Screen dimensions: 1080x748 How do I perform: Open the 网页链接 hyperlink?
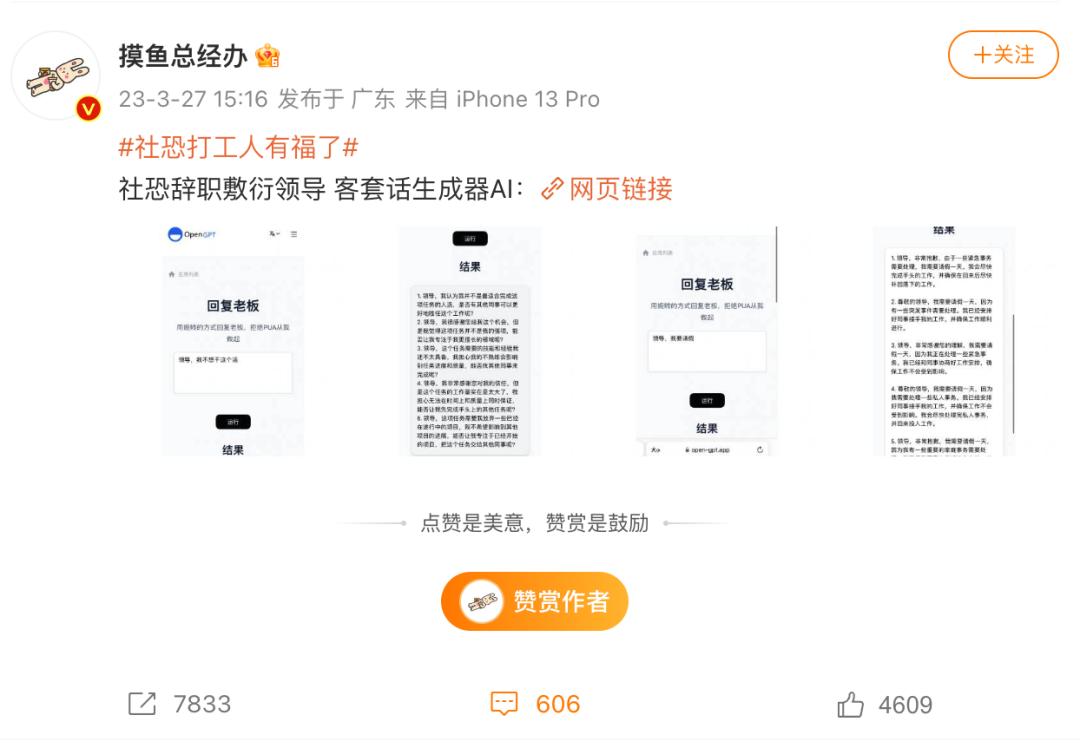click(x=621, y=189)
